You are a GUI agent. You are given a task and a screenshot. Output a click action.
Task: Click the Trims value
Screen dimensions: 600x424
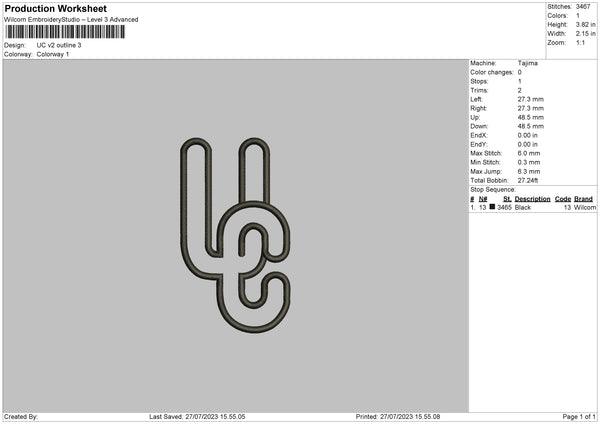coord(520,90)
